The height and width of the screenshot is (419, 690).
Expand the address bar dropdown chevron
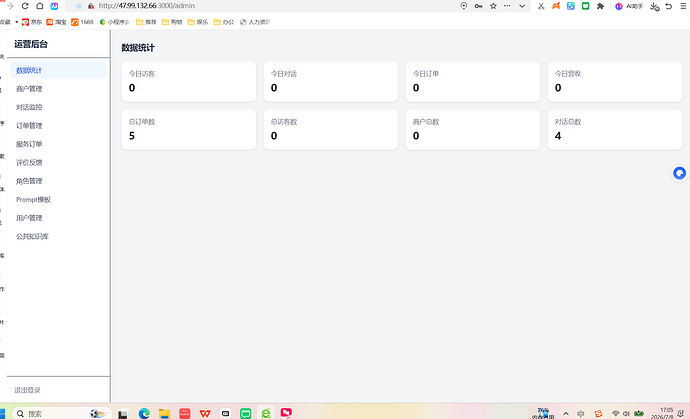click(x=522, y=6)
